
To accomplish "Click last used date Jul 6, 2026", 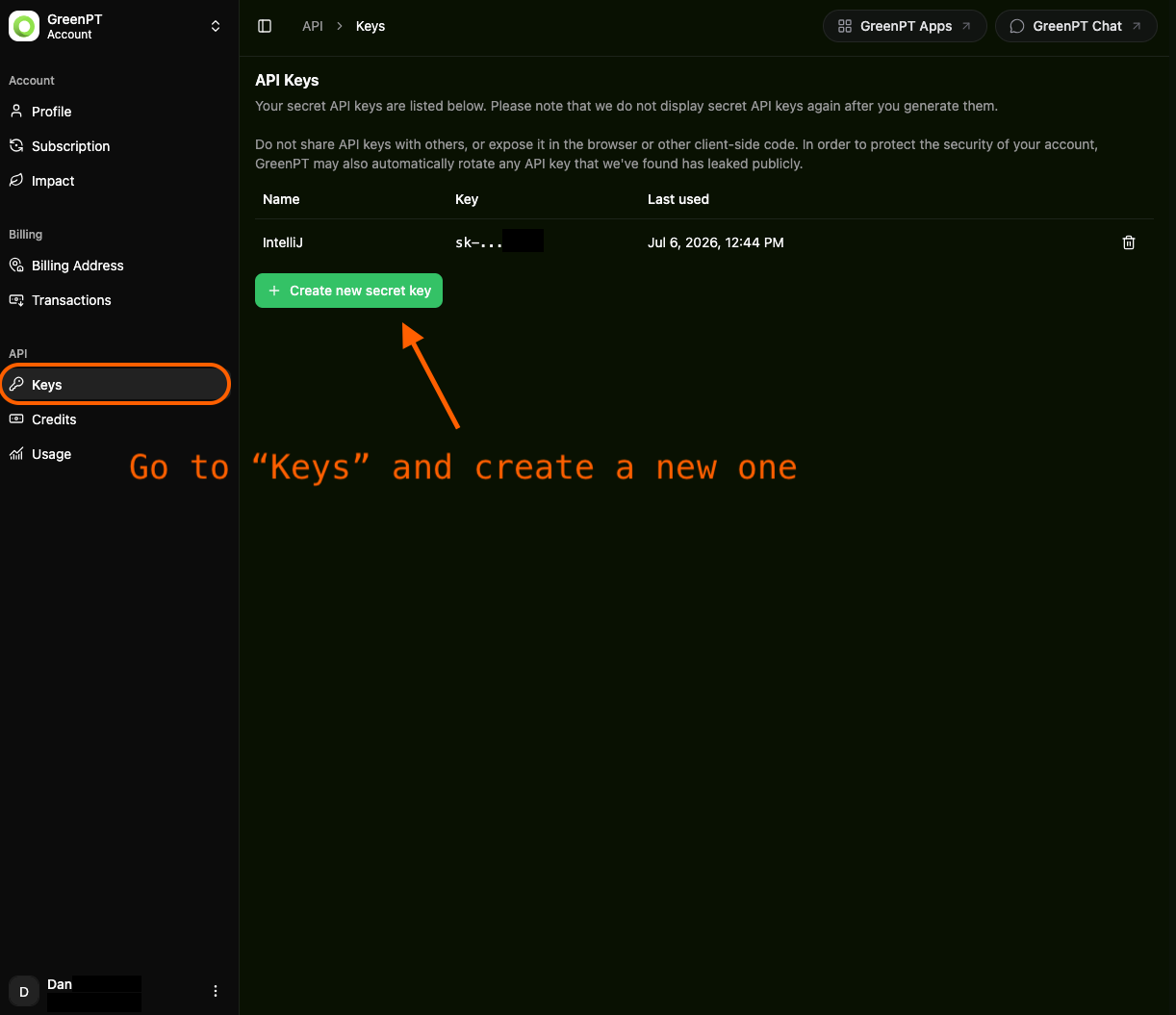I will click(716, 242).
